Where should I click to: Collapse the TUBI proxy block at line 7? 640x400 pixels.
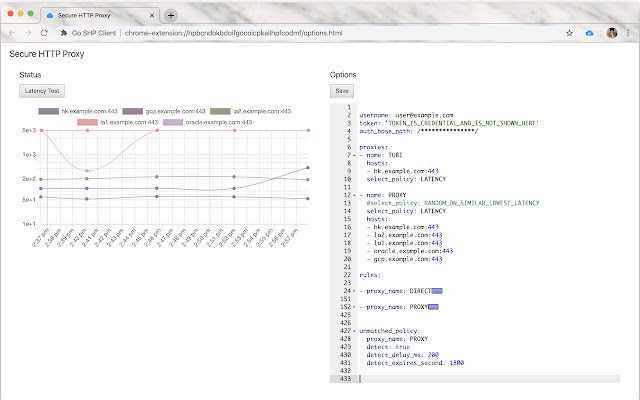(x=354, y=156)
